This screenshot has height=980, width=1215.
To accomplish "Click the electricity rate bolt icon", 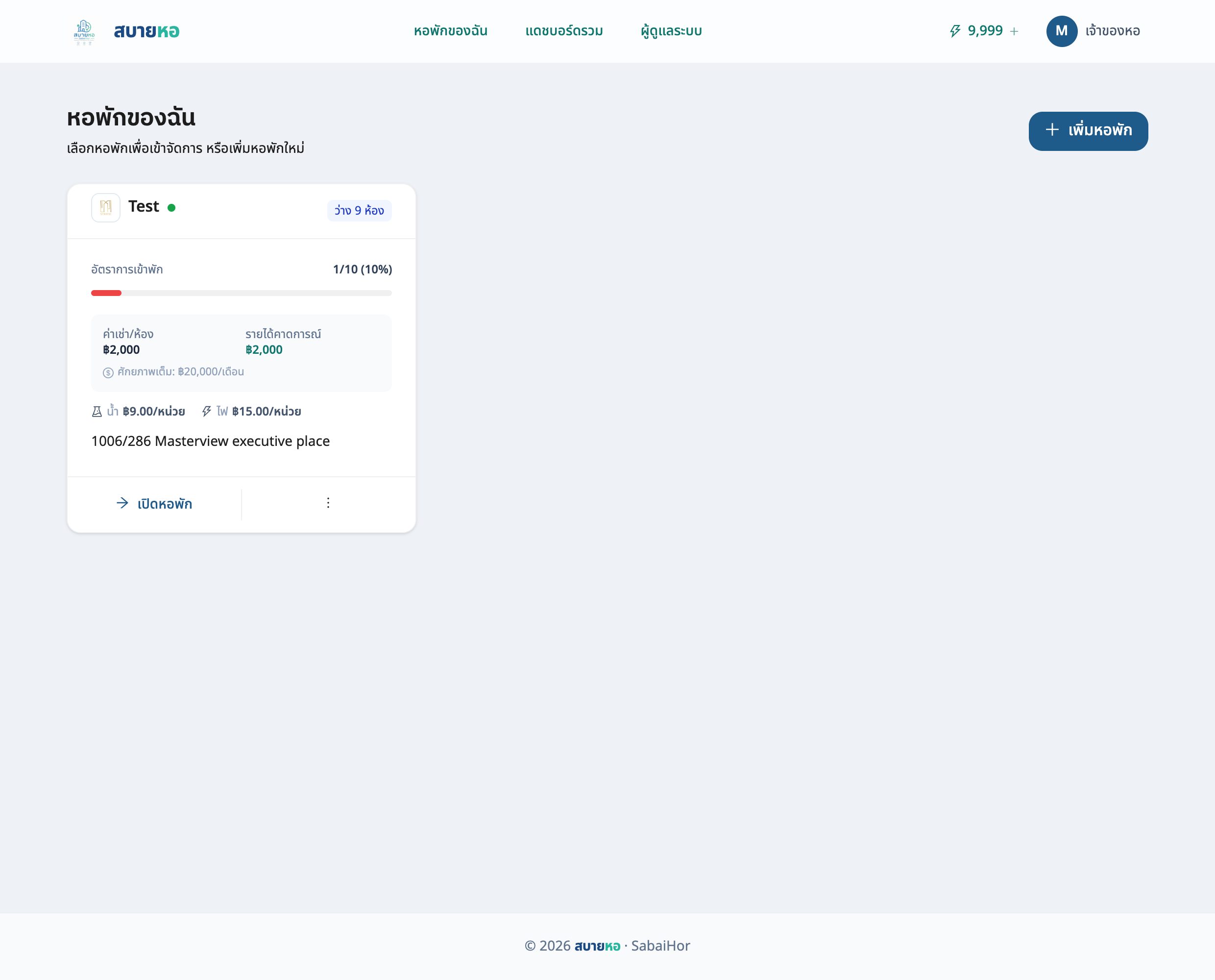I will 207,412.
